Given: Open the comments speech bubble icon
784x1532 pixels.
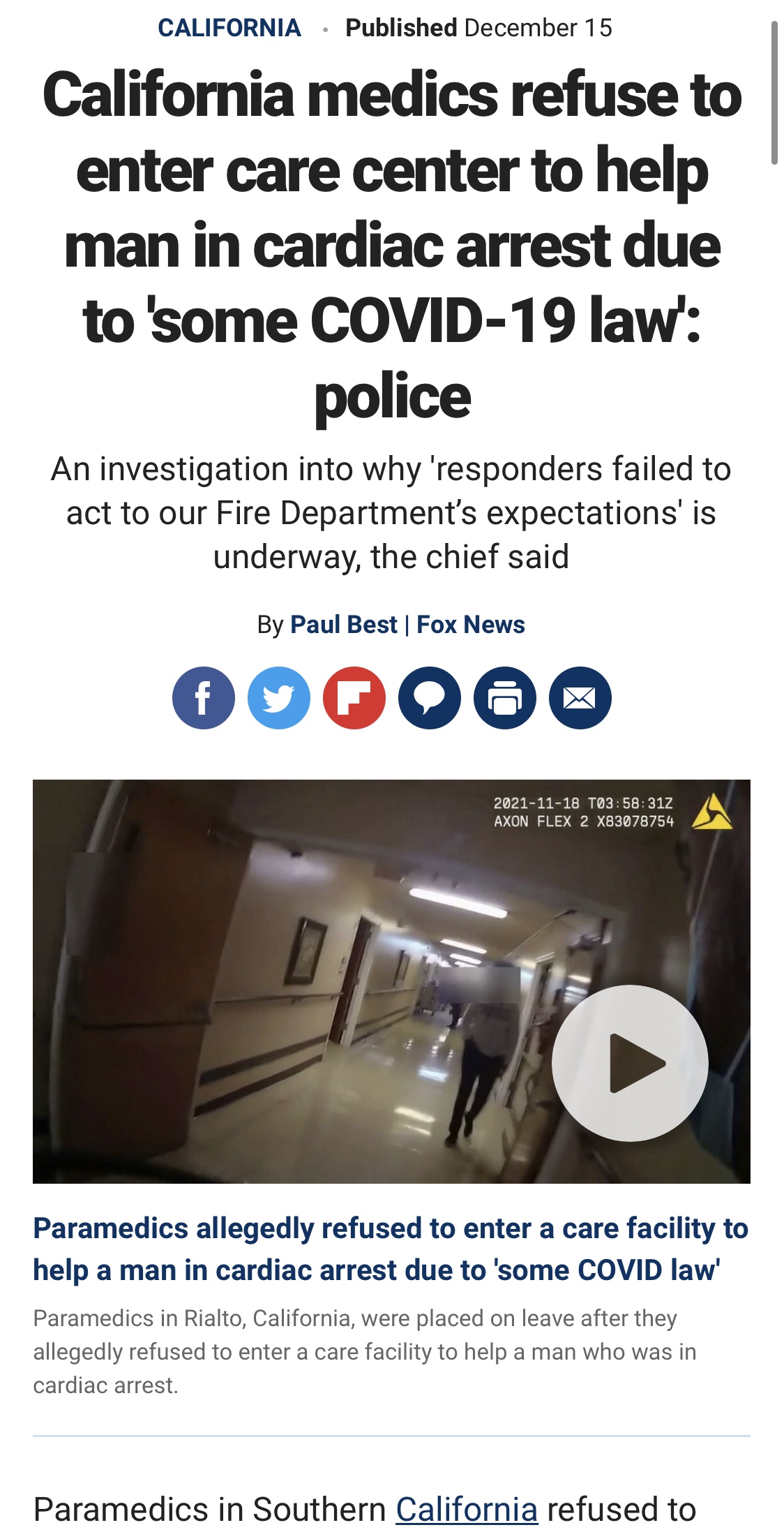Looking at the screenshot, I should pyautogui.click(x=430, y=698).
